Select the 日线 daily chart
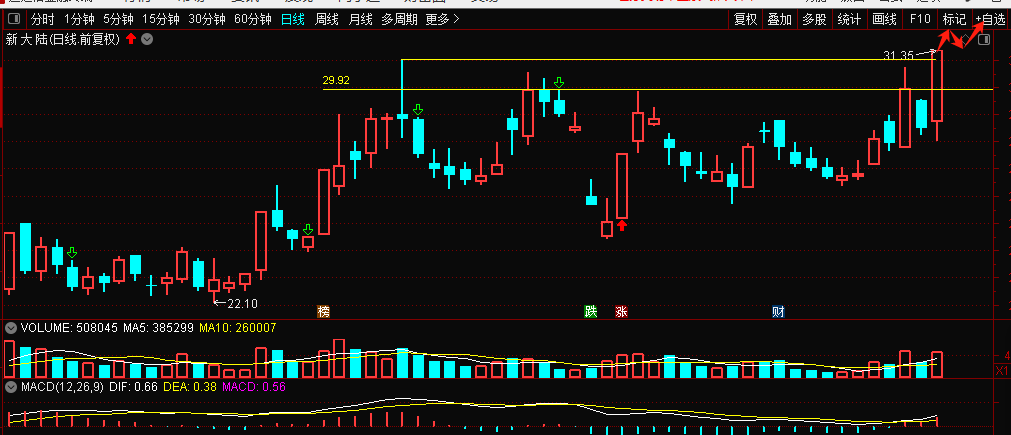The height and width of the screenshot is (435, 1011). (293, 19)
